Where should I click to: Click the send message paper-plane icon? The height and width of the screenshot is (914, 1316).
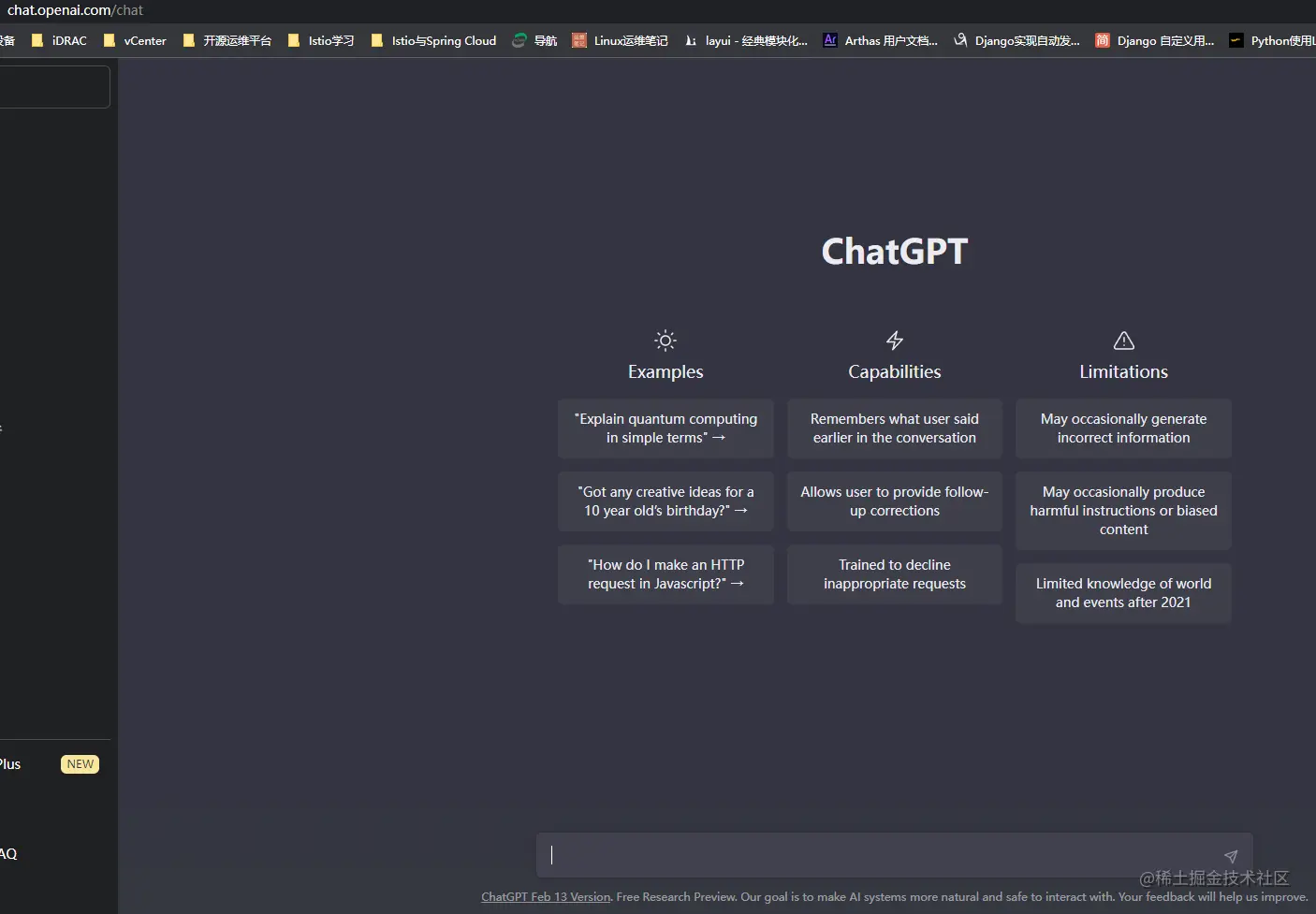(x=1231, y=856)
